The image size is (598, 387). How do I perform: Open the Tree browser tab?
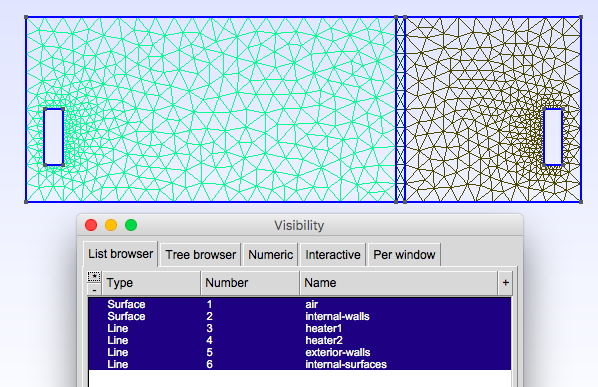201,255
